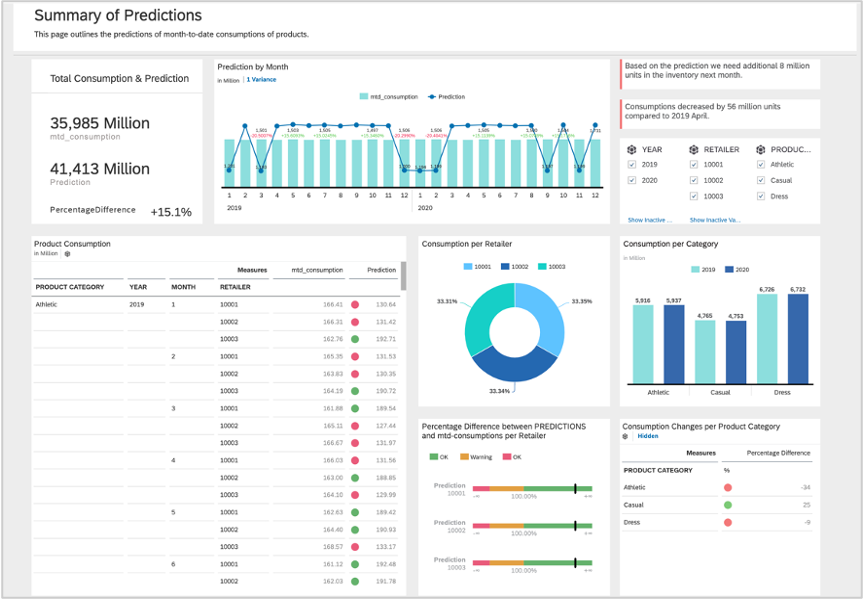Click the Hidden link in Consumption Changes
The image size is (864, 600).
[647, 436]
